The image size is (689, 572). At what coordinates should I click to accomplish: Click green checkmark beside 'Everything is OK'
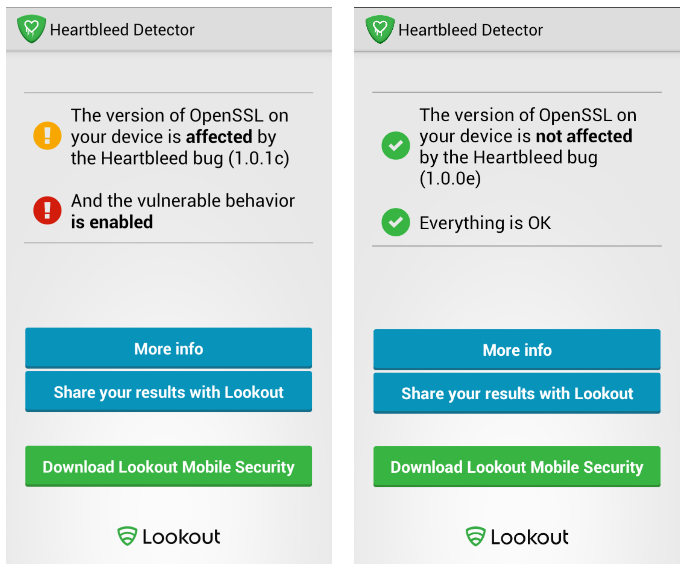(396, 222)
